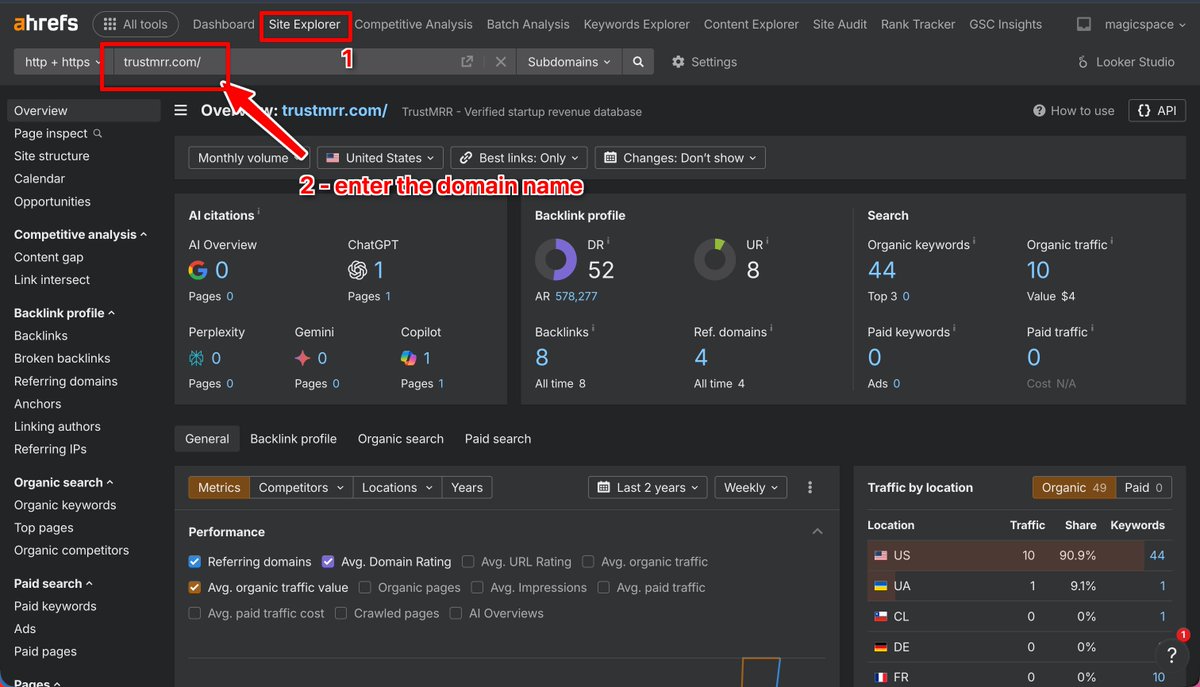
Task: Select Organic 49 in Traffic by location
Action: 1074,488
